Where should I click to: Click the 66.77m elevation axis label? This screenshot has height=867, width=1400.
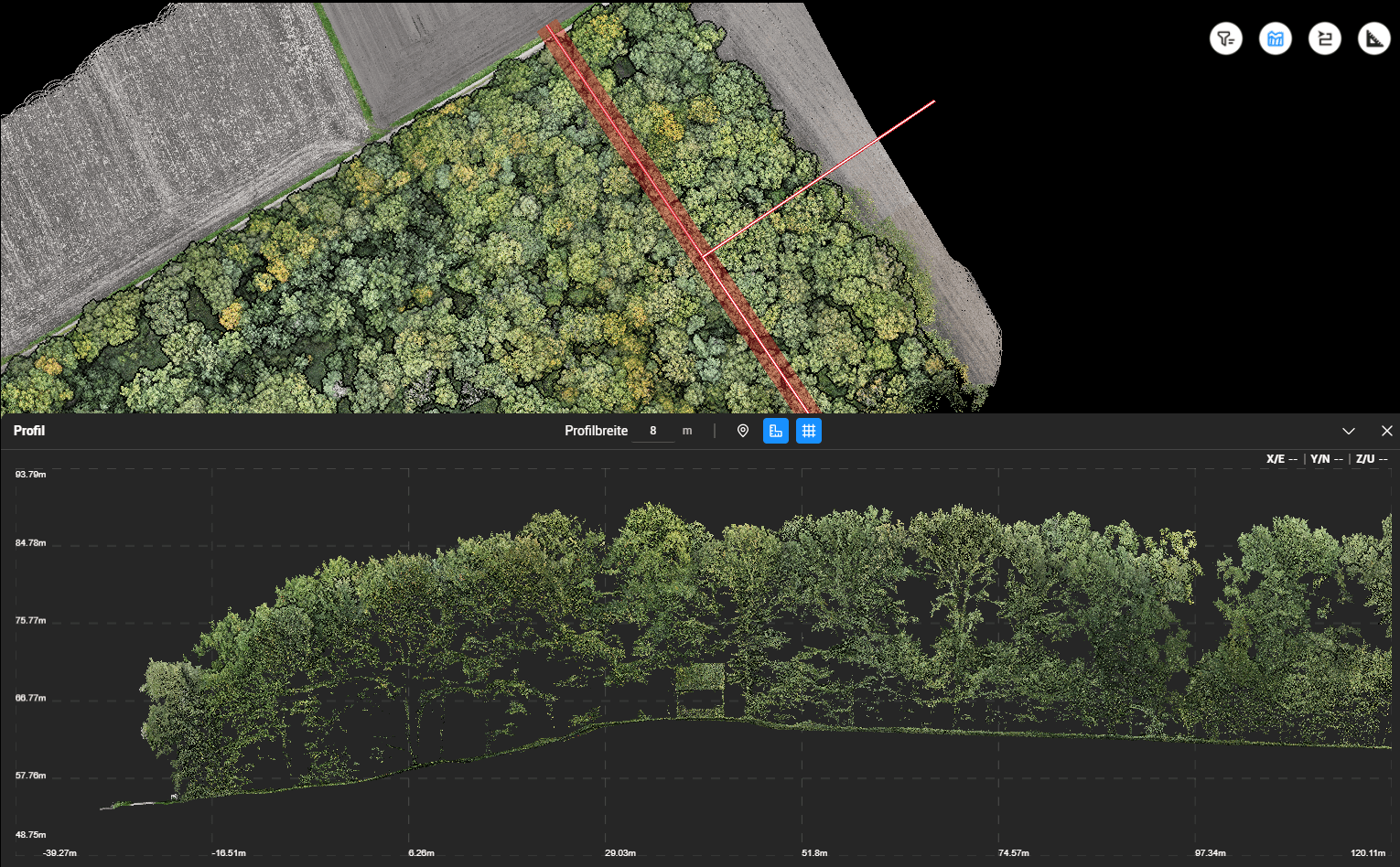point(30,698)
